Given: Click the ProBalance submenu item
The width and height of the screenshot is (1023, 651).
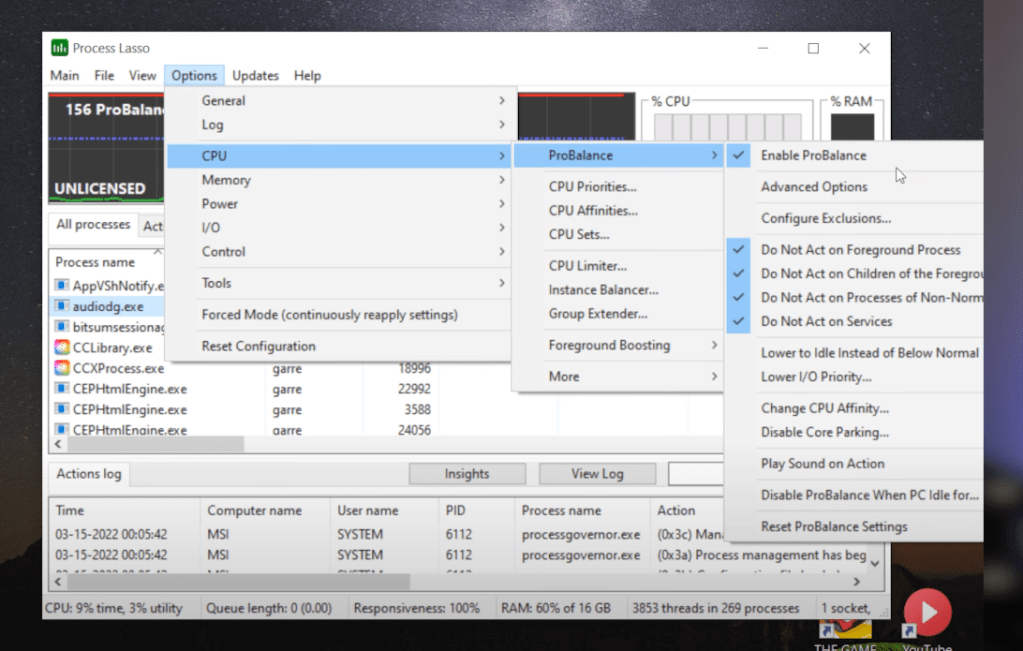Looking at the screenshot, I should pos(618,155).
